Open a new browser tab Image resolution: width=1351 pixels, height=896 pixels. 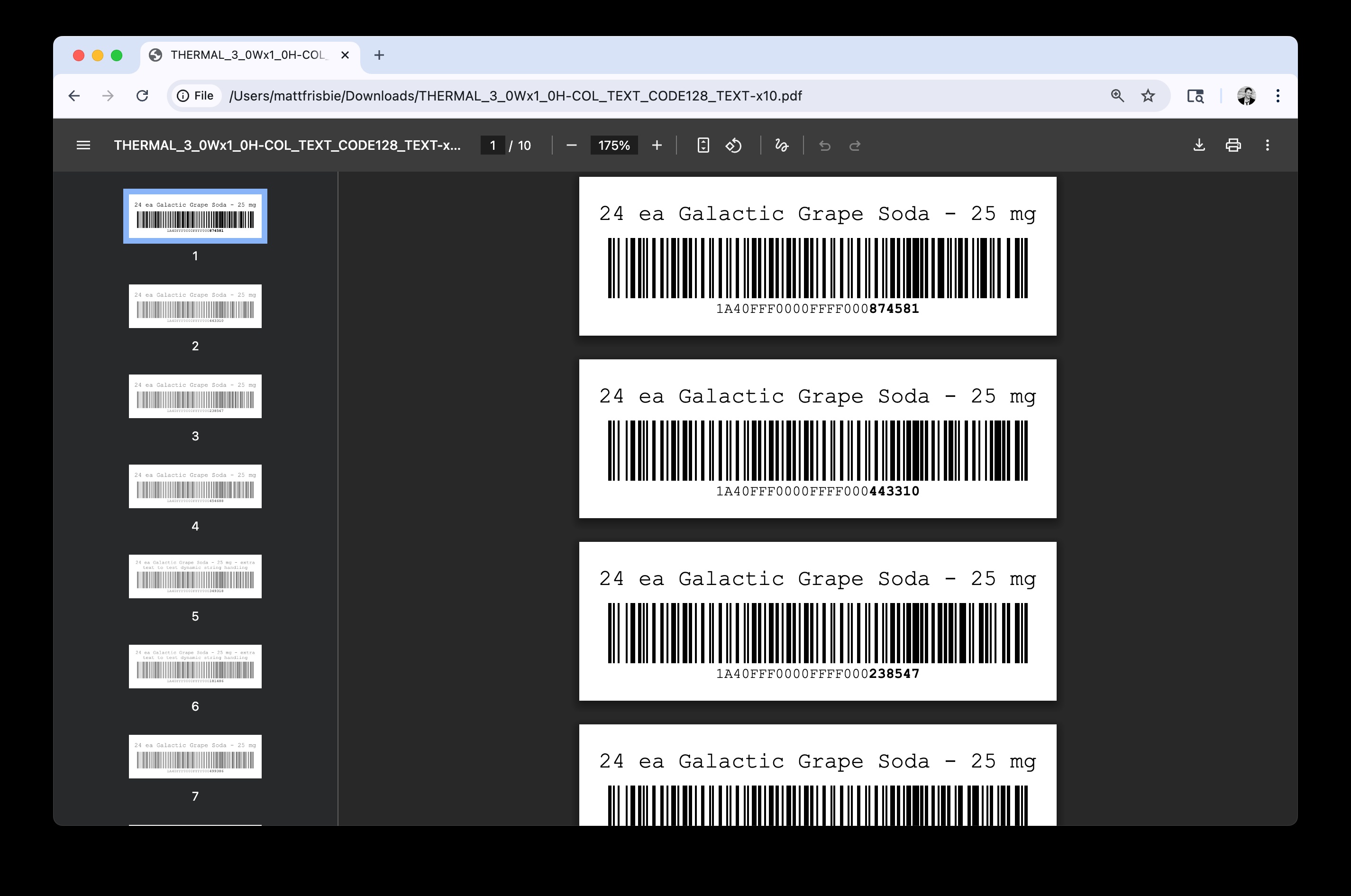[x=379, y=55]
